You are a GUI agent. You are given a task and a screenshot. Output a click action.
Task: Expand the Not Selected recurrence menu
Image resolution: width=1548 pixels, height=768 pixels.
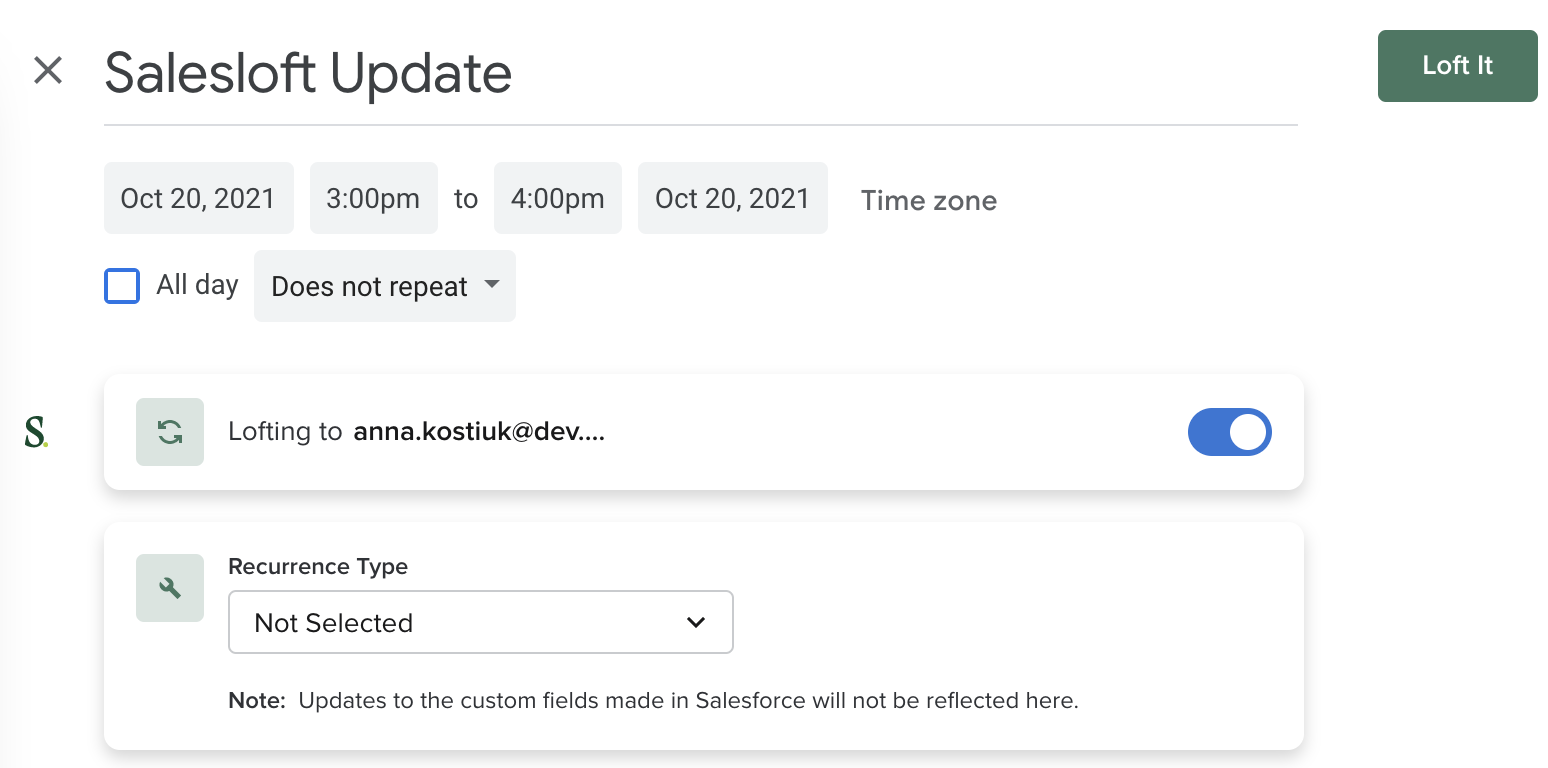pyautogui.click(x=480, y=621)
